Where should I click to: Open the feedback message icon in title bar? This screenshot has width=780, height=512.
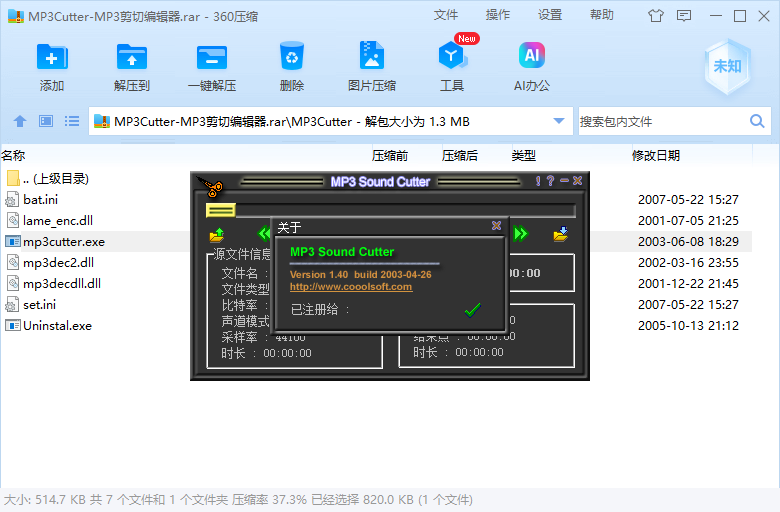click(684, 16)
